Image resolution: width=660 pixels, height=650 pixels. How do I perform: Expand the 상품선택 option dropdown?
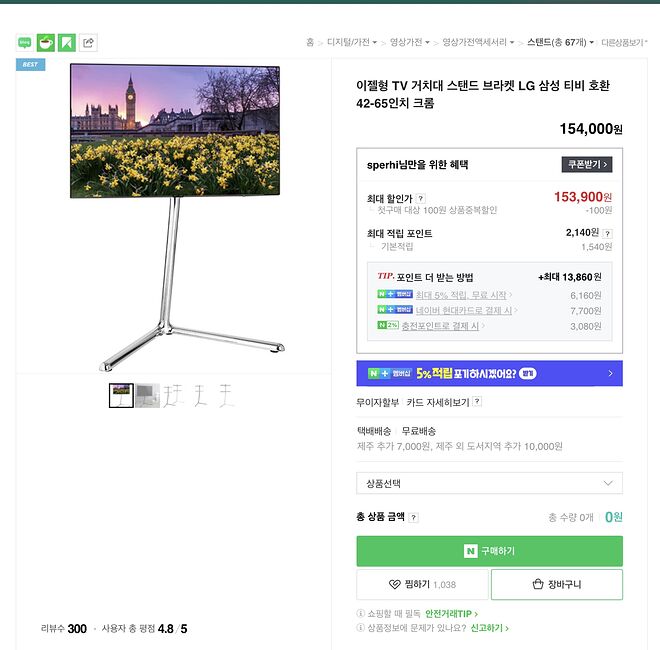tap(489, 483)
